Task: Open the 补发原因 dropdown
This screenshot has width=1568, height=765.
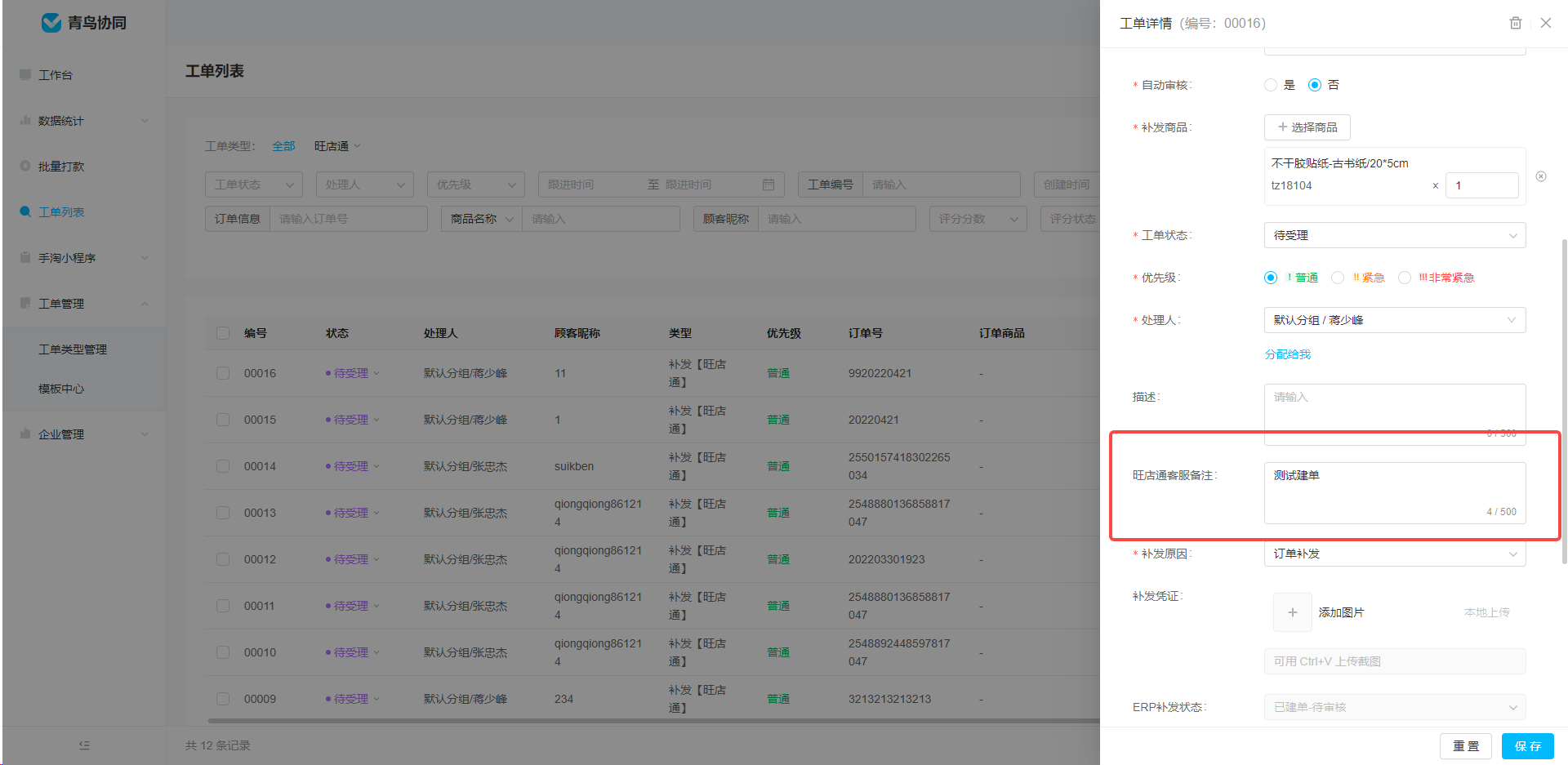Action: (x=1395, y=554)
